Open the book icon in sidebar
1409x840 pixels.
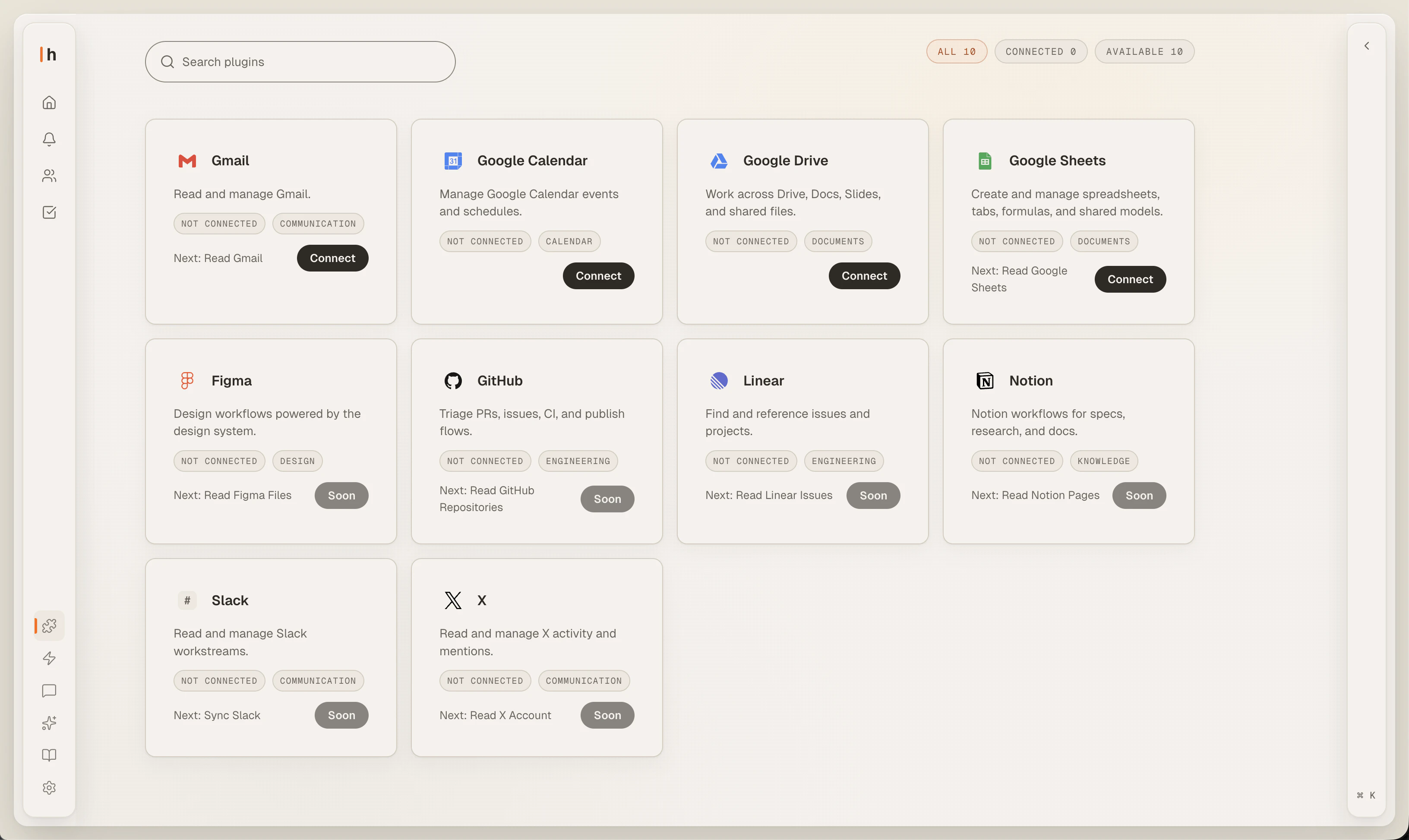tap(49, 755)
